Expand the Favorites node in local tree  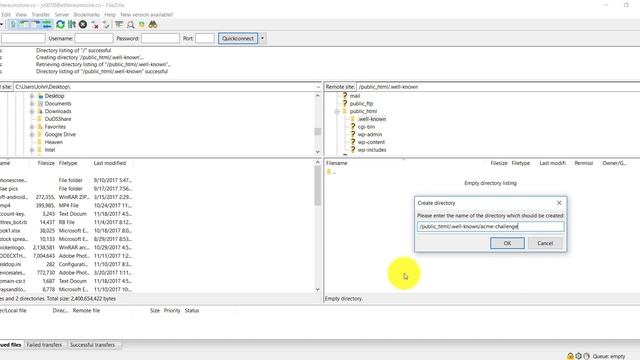tap(32, 127)
